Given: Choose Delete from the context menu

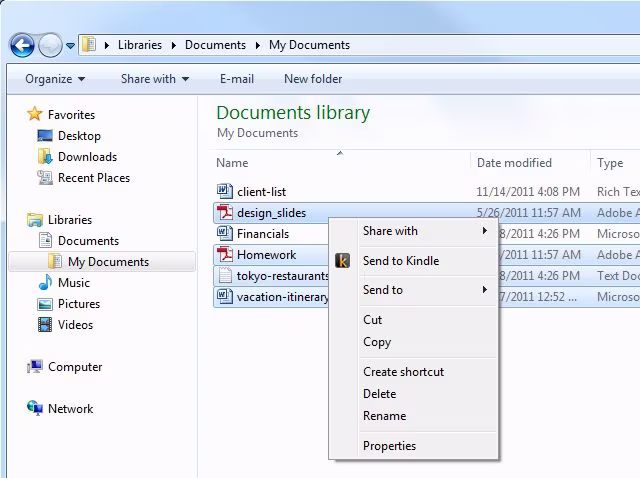Looking at the screenshot, I should (x=414, y=394).
